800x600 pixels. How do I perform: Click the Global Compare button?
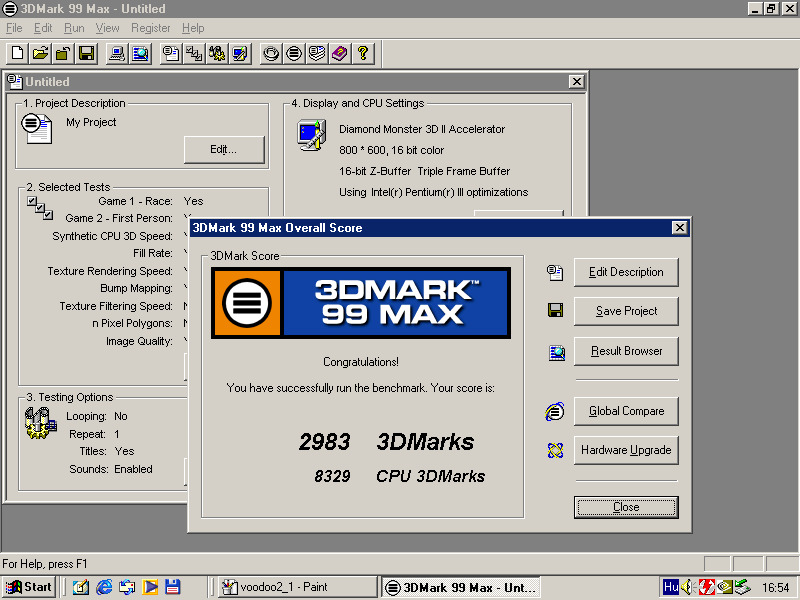coord(626,411)
